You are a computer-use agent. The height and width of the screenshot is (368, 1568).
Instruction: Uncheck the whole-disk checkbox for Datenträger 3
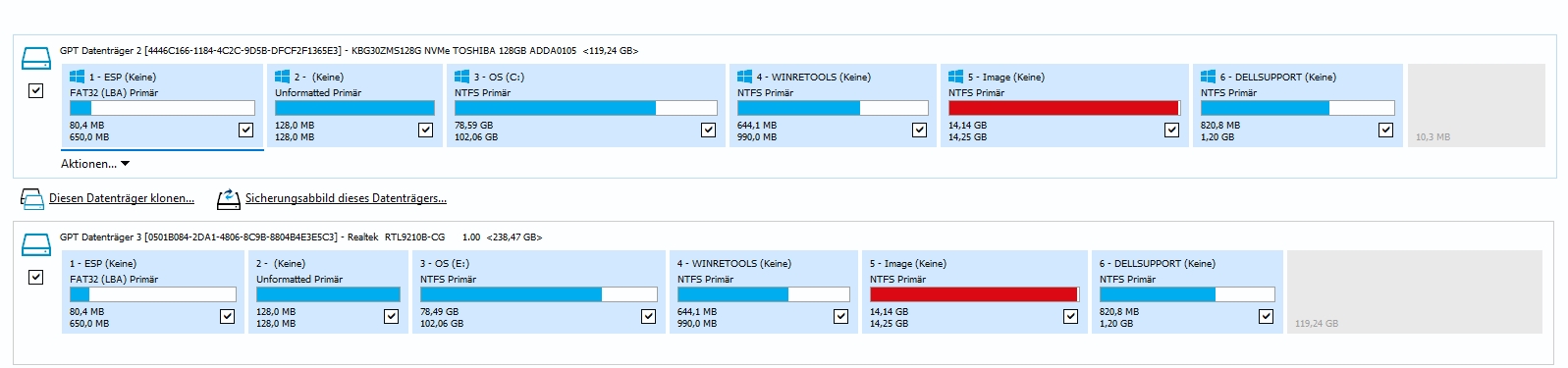coord(36,277)
